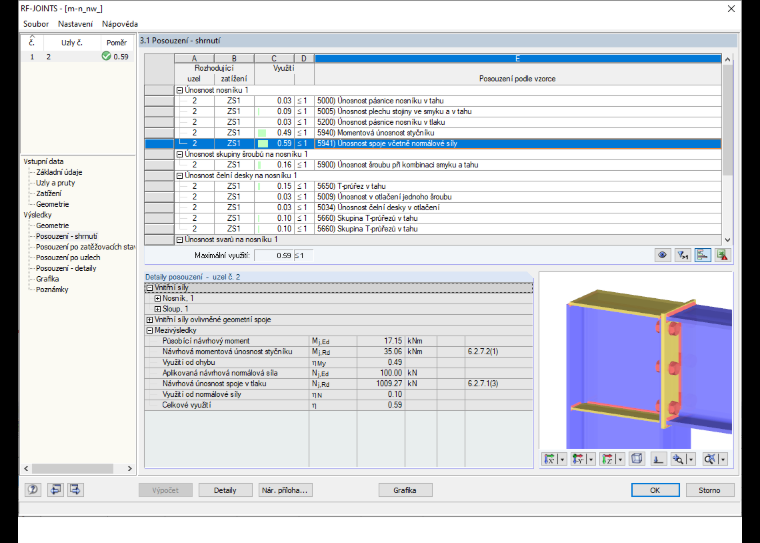Screen dimensions: 760x543
Task: Collapse the Vnitřní síly section
Action: [150, 287]
